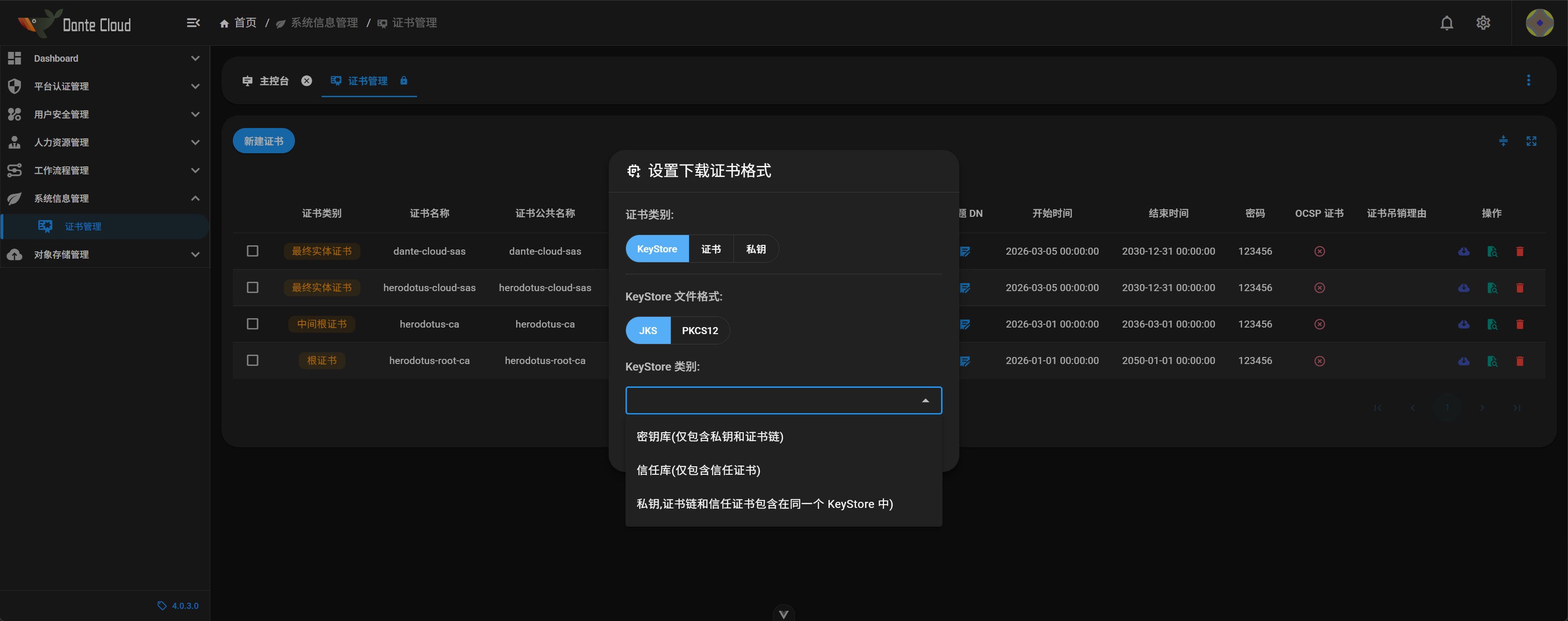Open the settings gear icon

1483,22
